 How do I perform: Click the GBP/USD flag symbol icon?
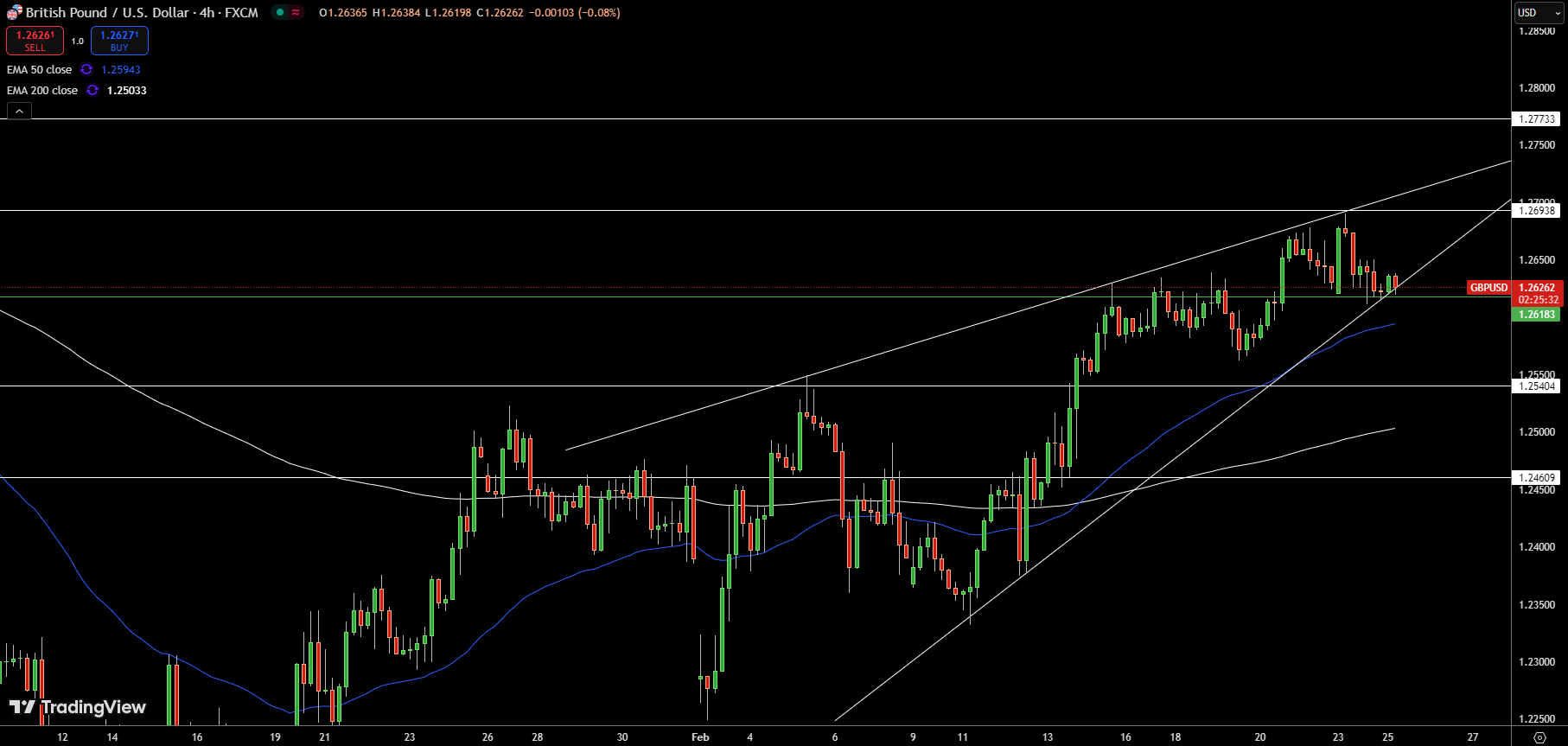tap(14, 13)
